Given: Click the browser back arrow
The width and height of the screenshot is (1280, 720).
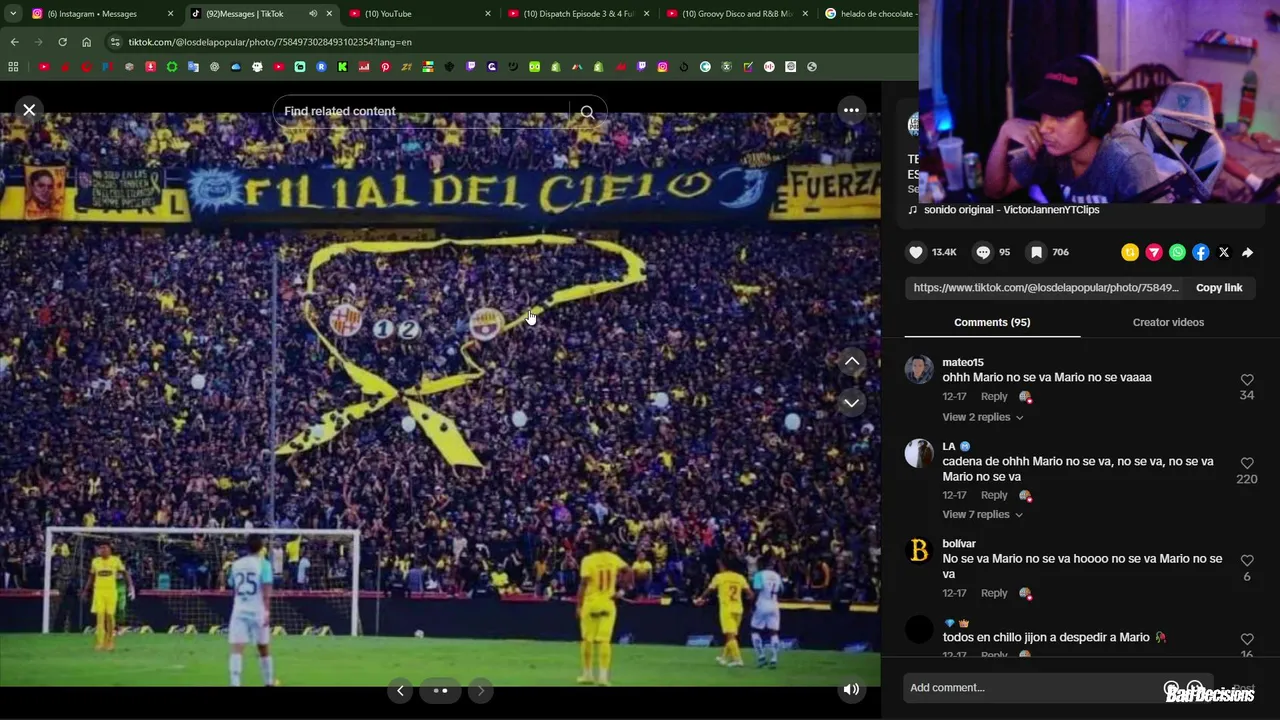Looking at the screenshot, I should click(x=14, y=42).
